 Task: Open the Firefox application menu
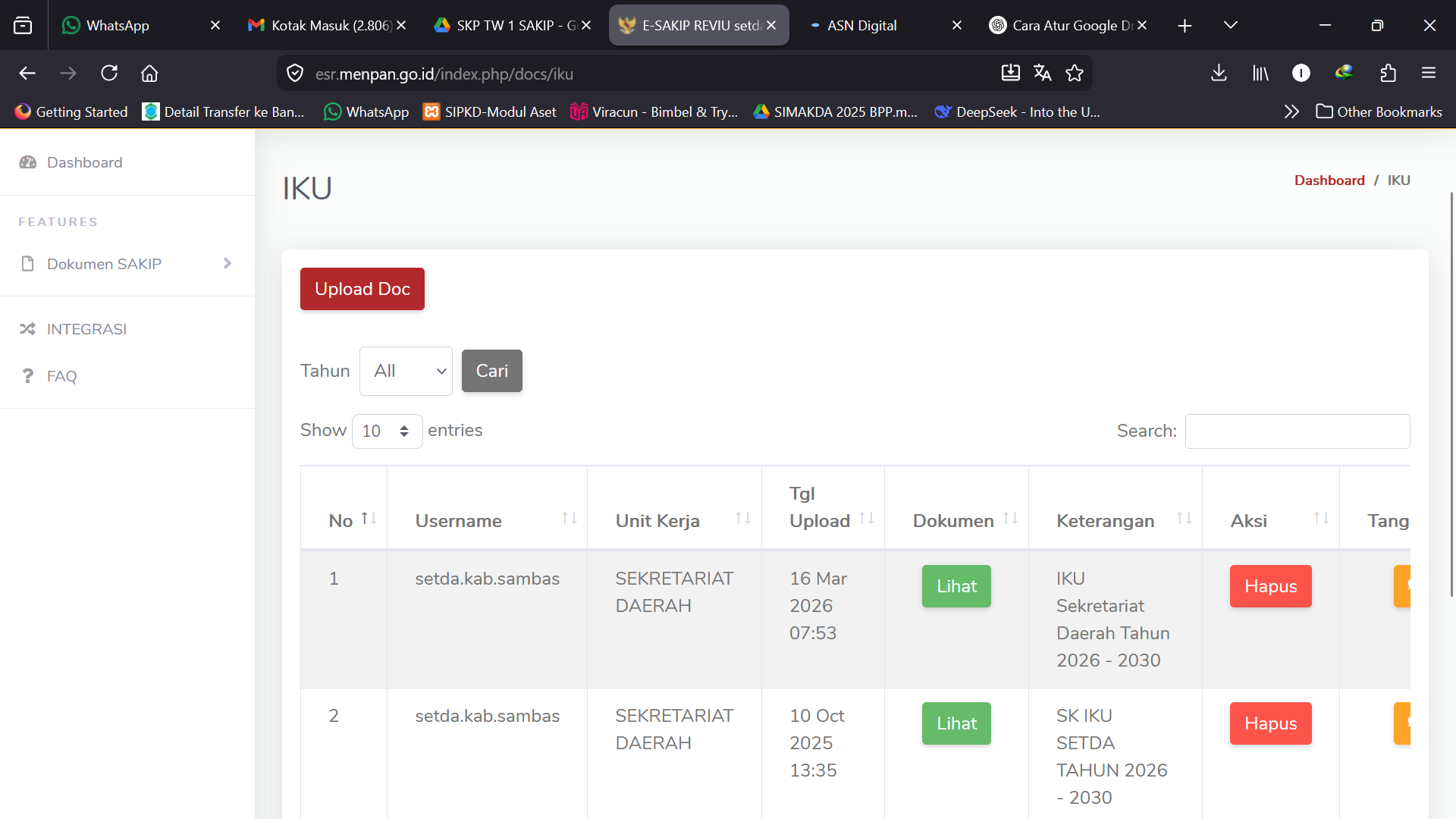coord(1429,74)
